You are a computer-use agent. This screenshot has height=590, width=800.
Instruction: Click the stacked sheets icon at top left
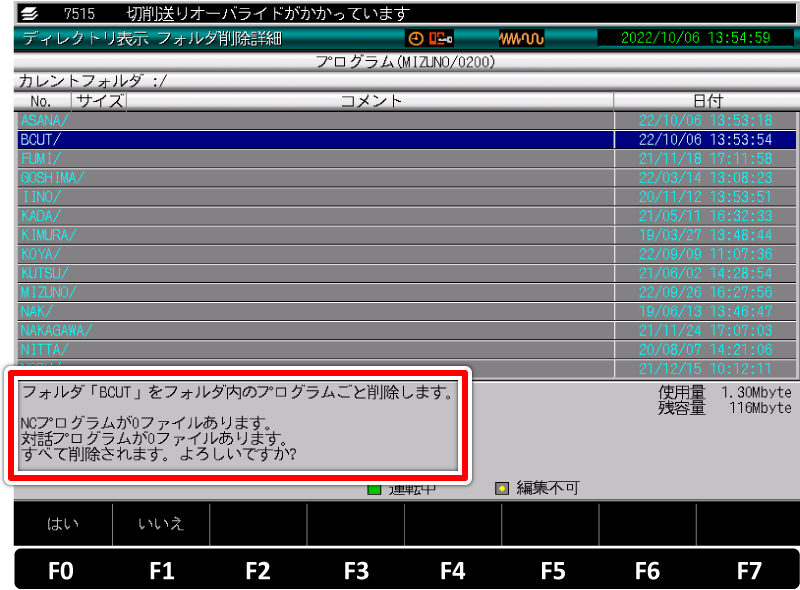30,13
